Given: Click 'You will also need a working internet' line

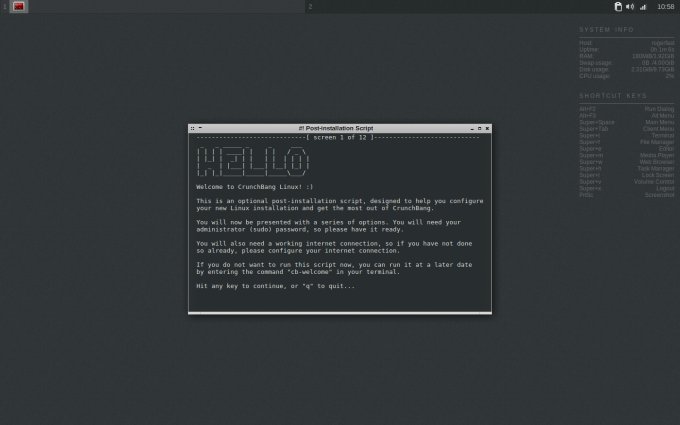Looking at the screenshot, I should coord(334,244).
